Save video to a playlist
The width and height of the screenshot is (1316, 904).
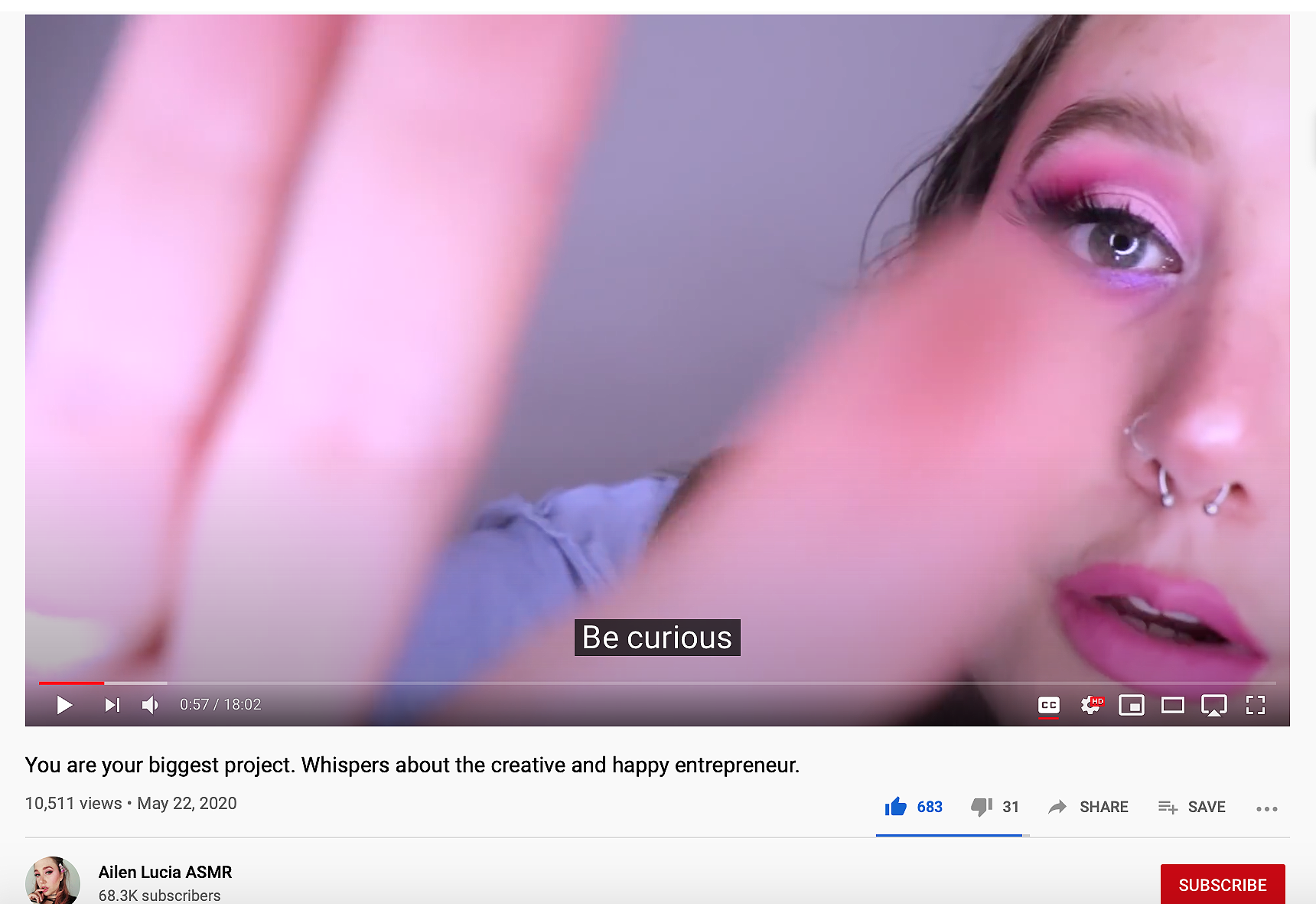[x=1191, y=807]
